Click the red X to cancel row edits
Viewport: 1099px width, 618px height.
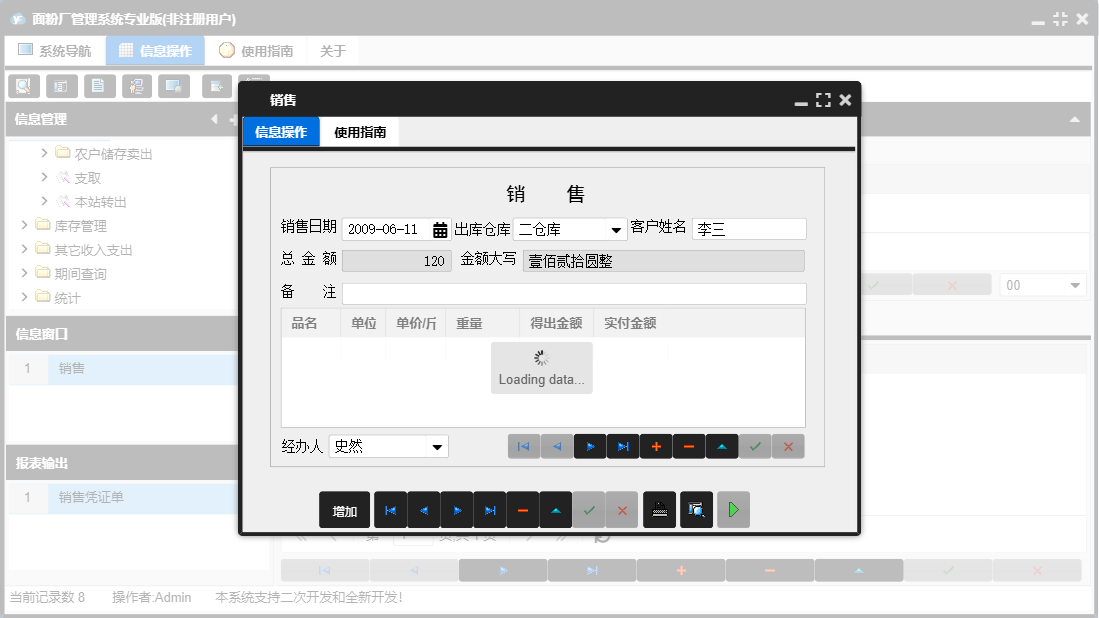click(x=788, y=446)
